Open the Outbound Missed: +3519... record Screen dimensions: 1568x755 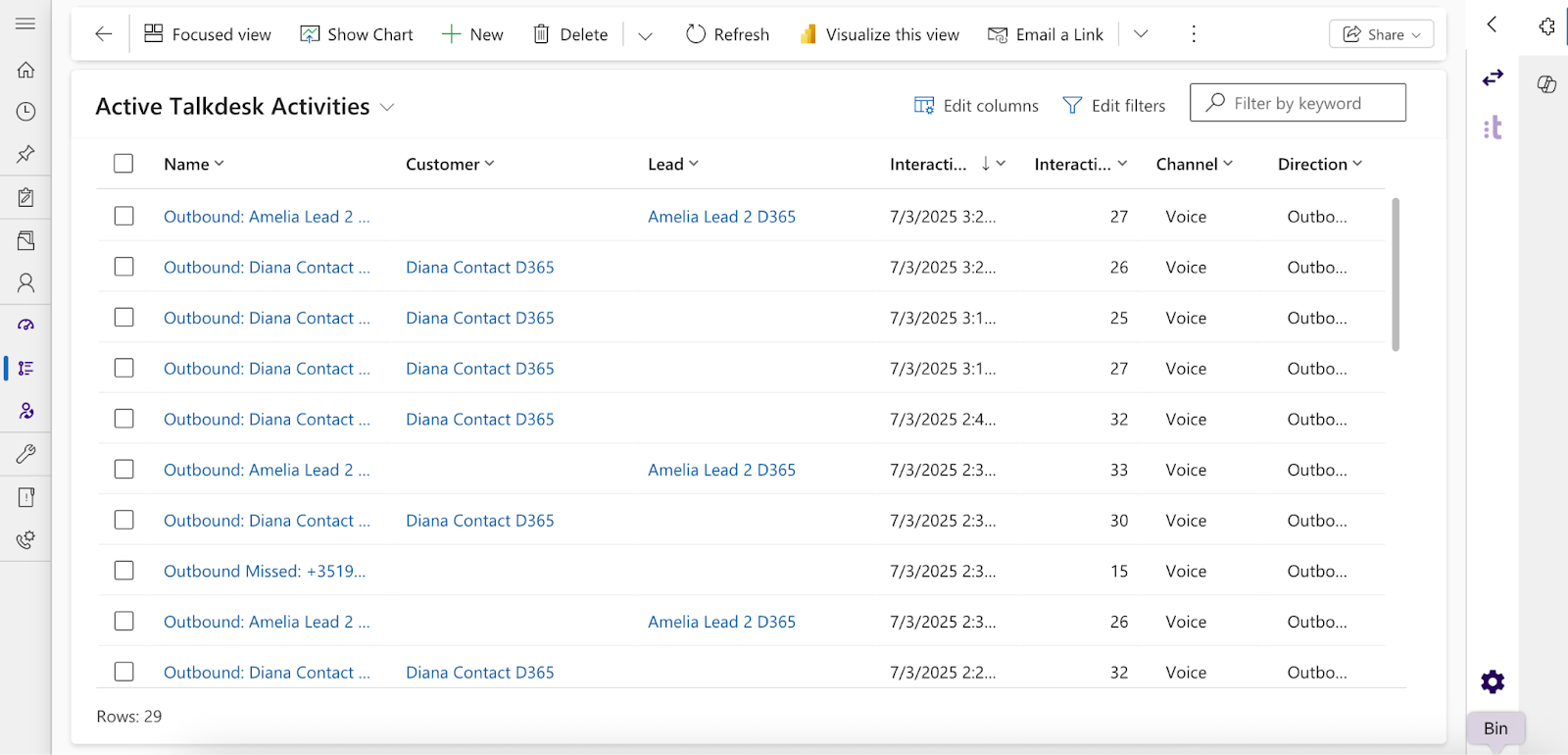tap(265, 571)
